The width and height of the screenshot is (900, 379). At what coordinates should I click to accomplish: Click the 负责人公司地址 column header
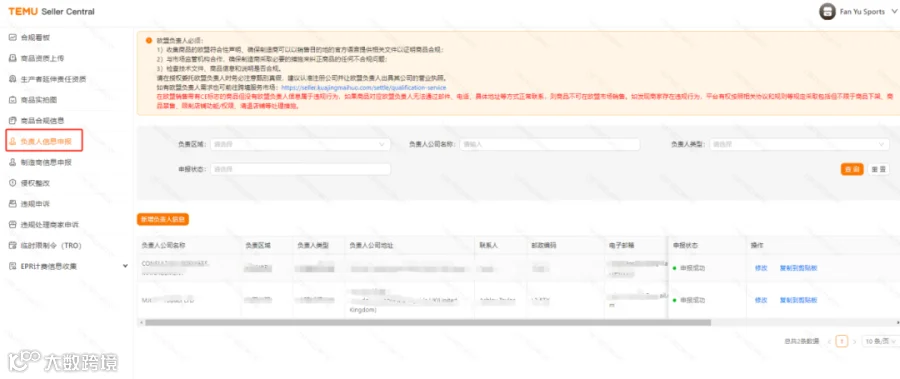tap(371, 245)
